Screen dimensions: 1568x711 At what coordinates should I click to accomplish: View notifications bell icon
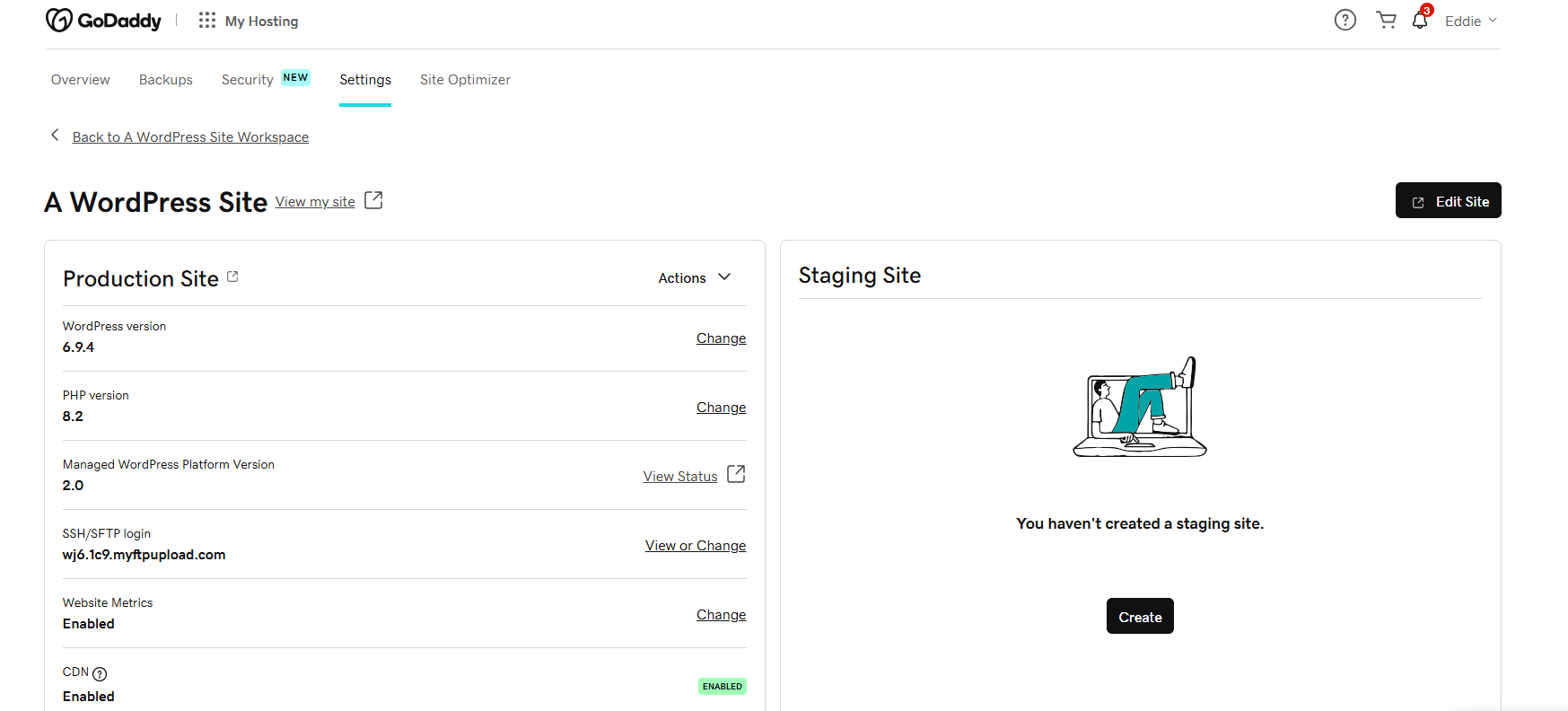(1420, 20)
